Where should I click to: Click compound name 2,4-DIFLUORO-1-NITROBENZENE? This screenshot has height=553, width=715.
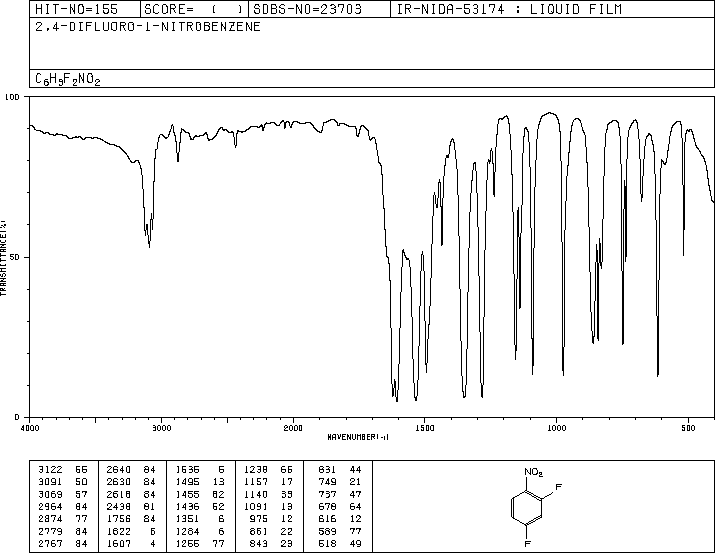[x=148, y=27]
